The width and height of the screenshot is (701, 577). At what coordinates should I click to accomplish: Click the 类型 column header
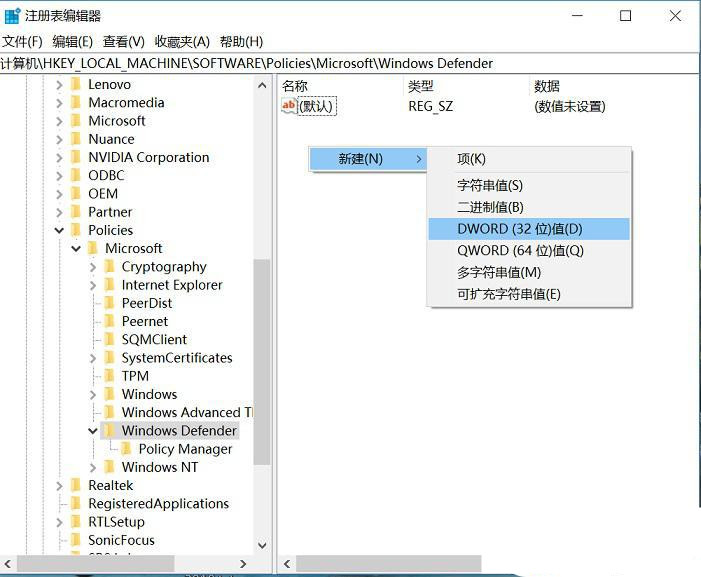click(x=468, y=86)
